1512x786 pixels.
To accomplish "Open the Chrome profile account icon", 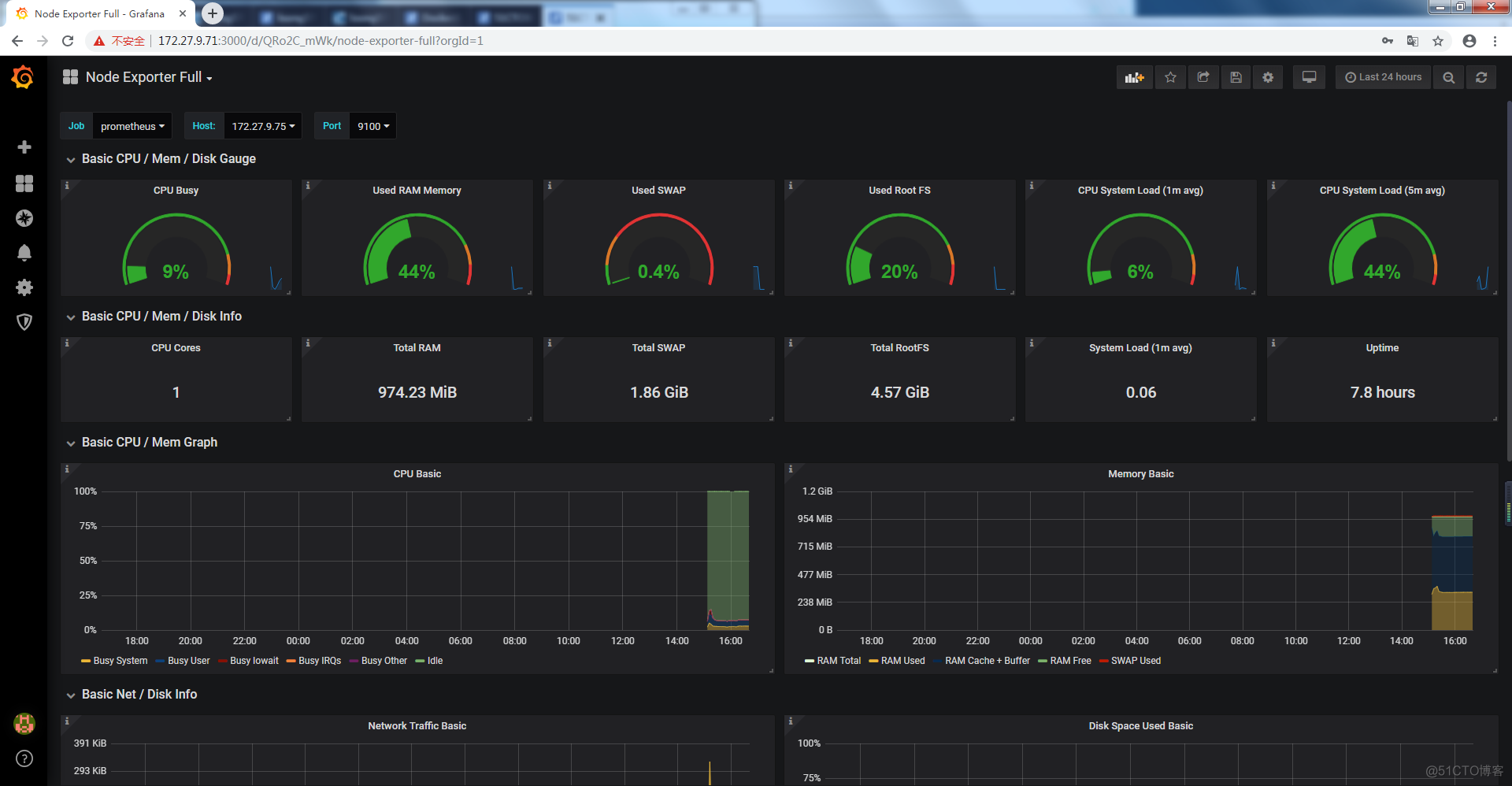I will click(x=1469, y=41).
